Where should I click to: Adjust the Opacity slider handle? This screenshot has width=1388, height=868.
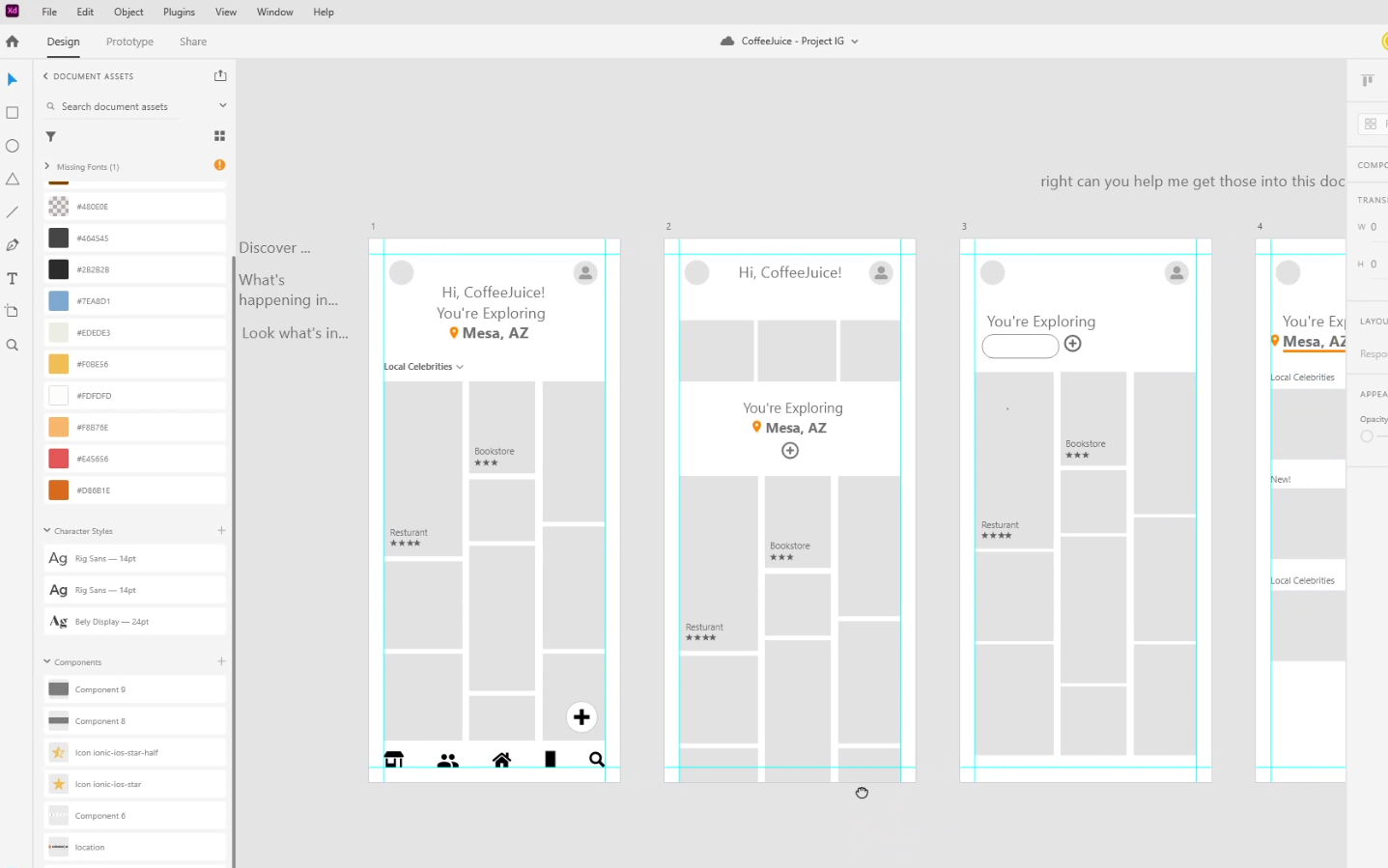tap(1366, 436)
